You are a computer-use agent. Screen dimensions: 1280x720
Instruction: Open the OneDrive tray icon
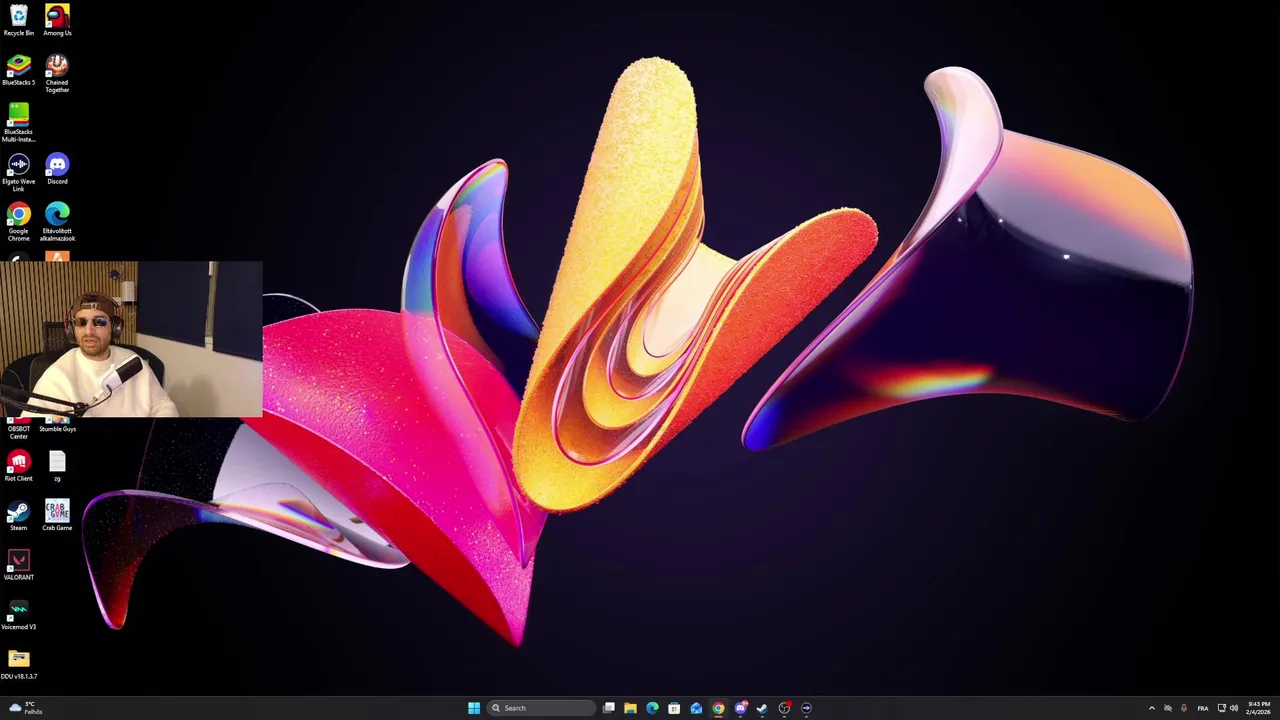click(1167, 708)
